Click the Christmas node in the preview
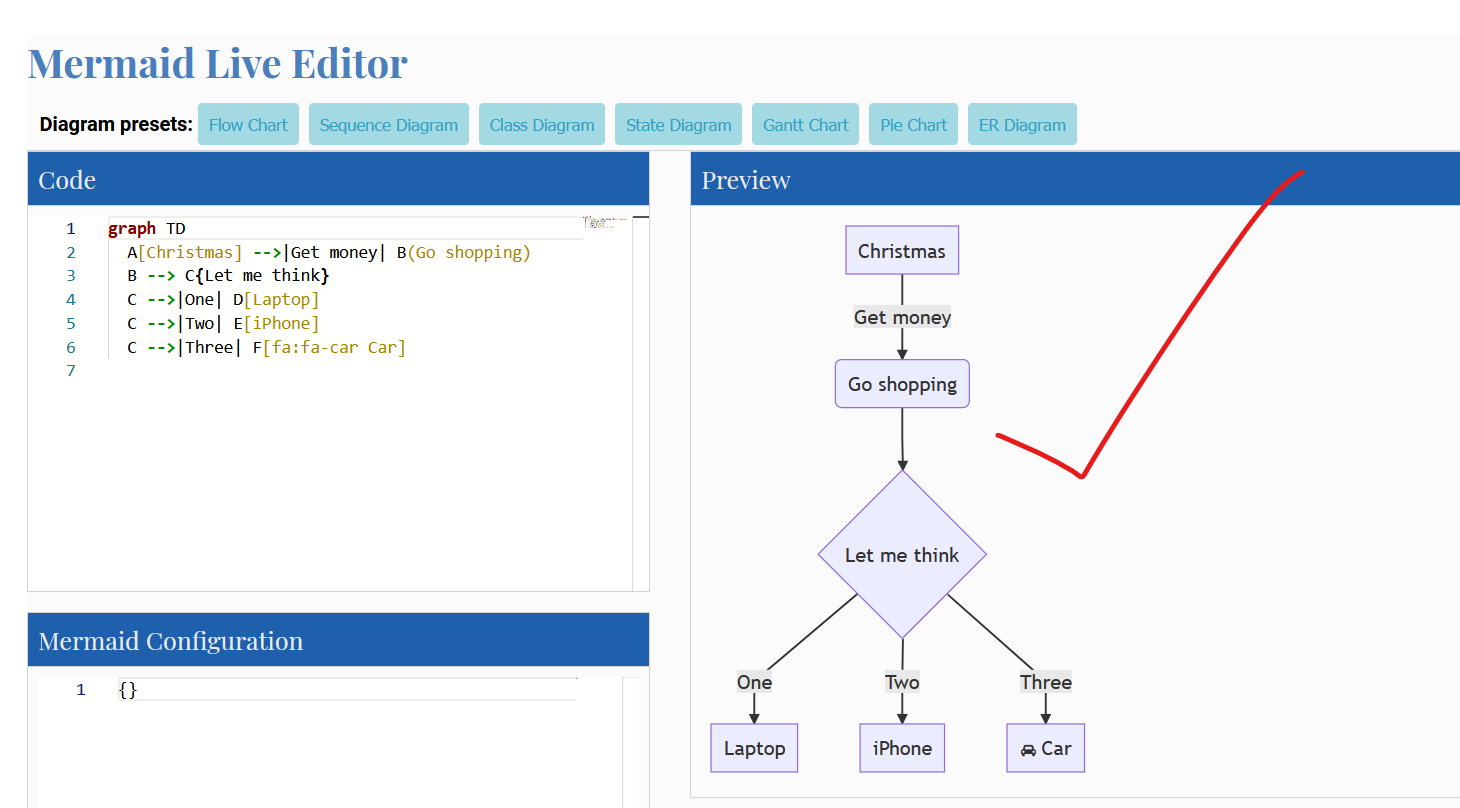The image size is (1460, 808). [x=901, y=249]
